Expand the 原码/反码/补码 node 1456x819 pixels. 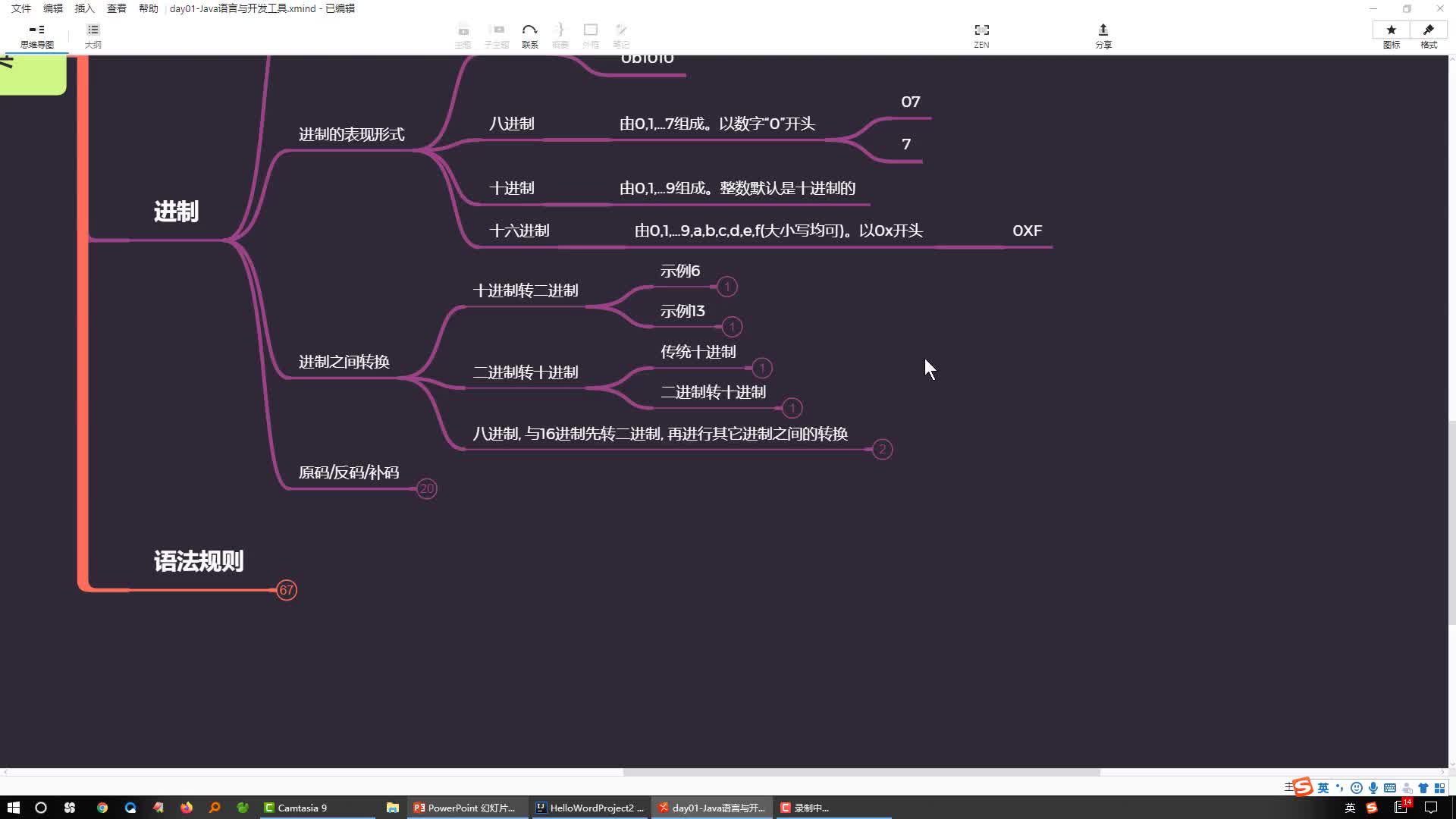(x=426, y=488)
